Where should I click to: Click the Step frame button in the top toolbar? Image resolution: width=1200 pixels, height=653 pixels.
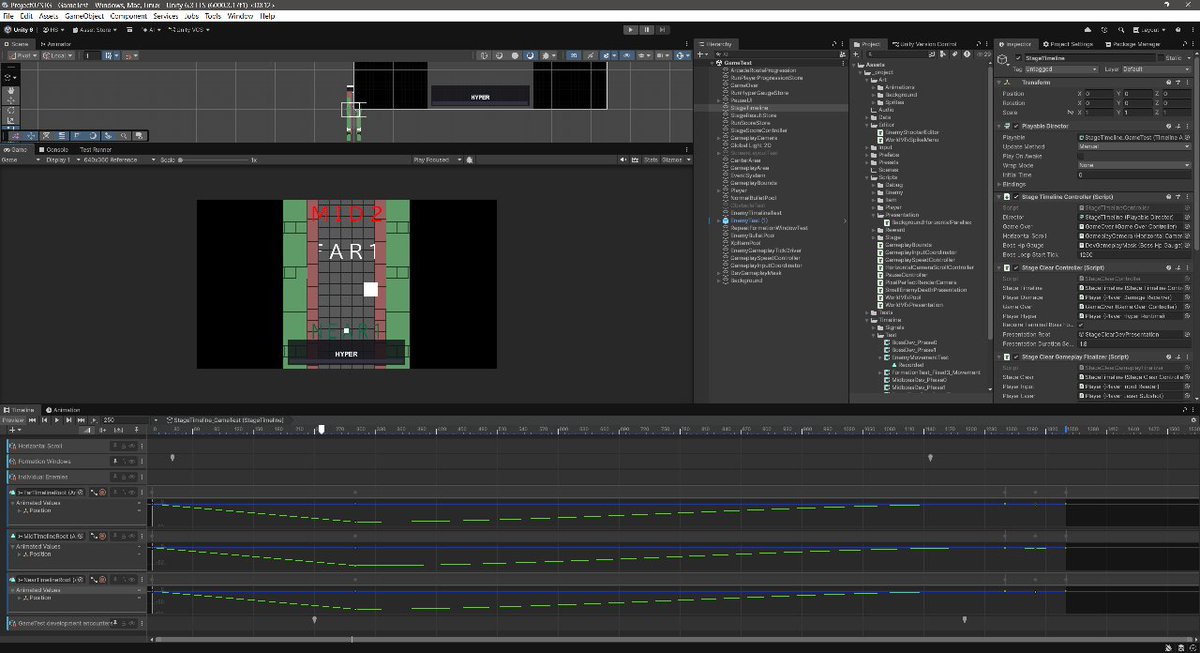click(664, 30)
